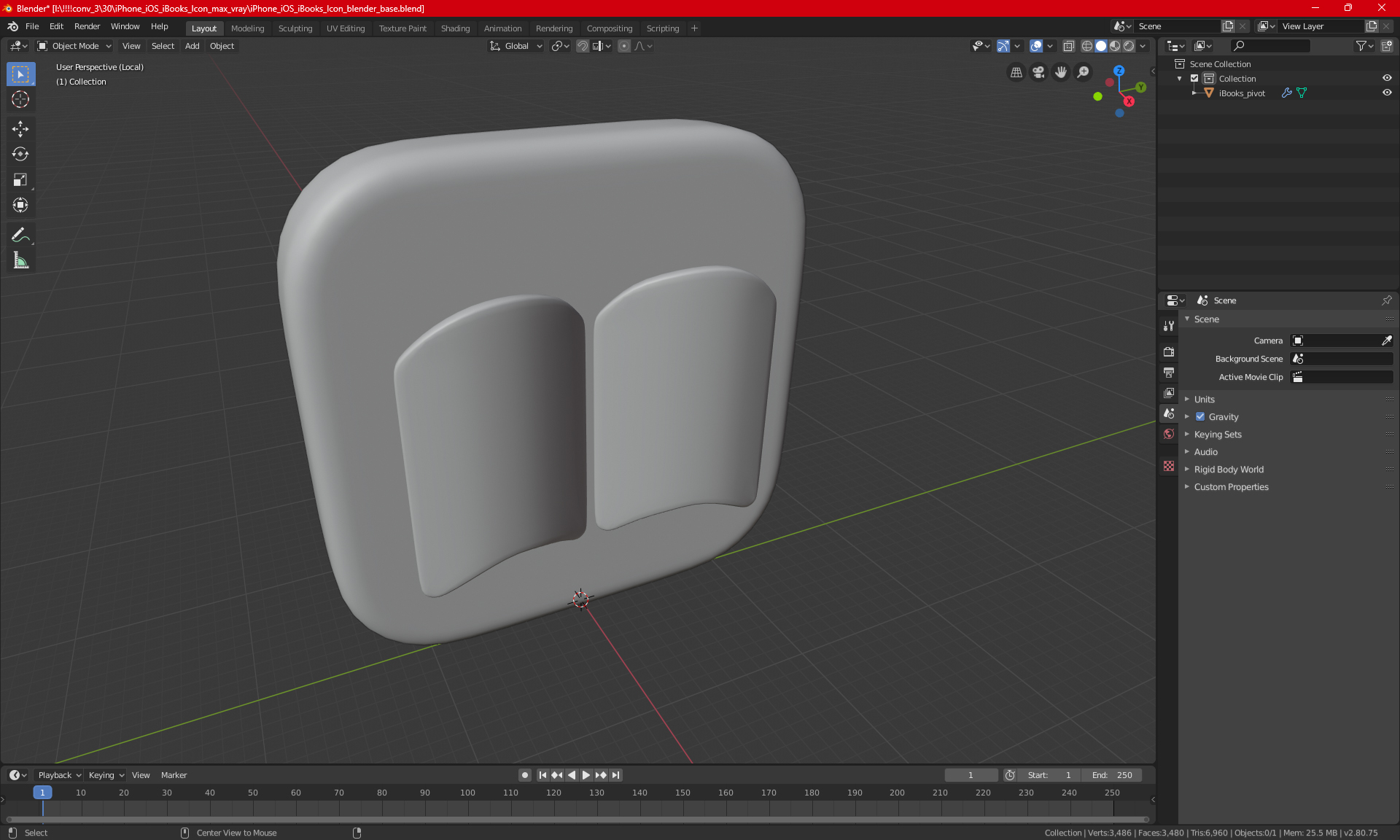Hide the Collection in viewport

pyautogui.click(x=1387, y=78)
